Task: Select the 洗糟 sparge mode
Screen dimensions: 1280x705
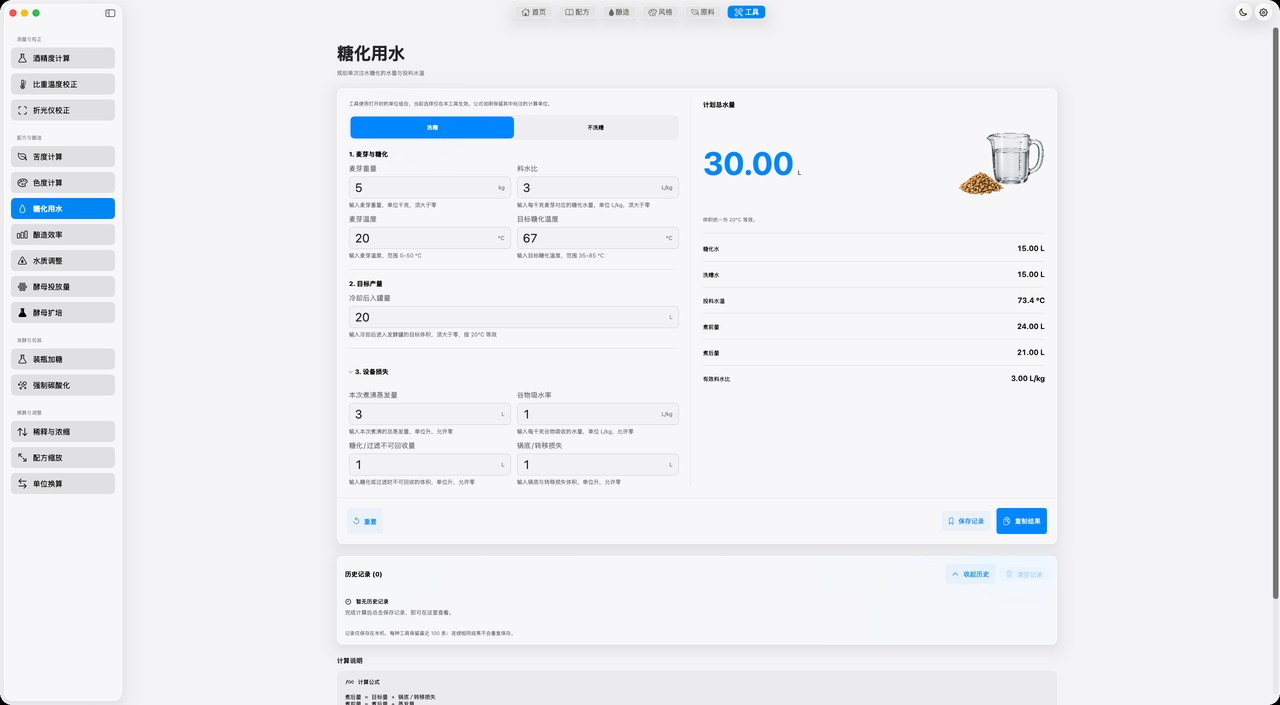Action: coord(432,128)
